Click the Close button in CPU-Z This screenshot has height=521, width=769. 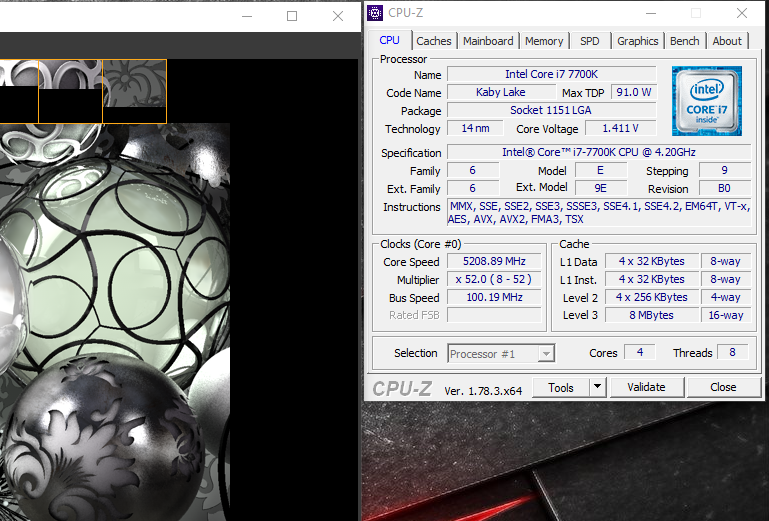[723, 387]
